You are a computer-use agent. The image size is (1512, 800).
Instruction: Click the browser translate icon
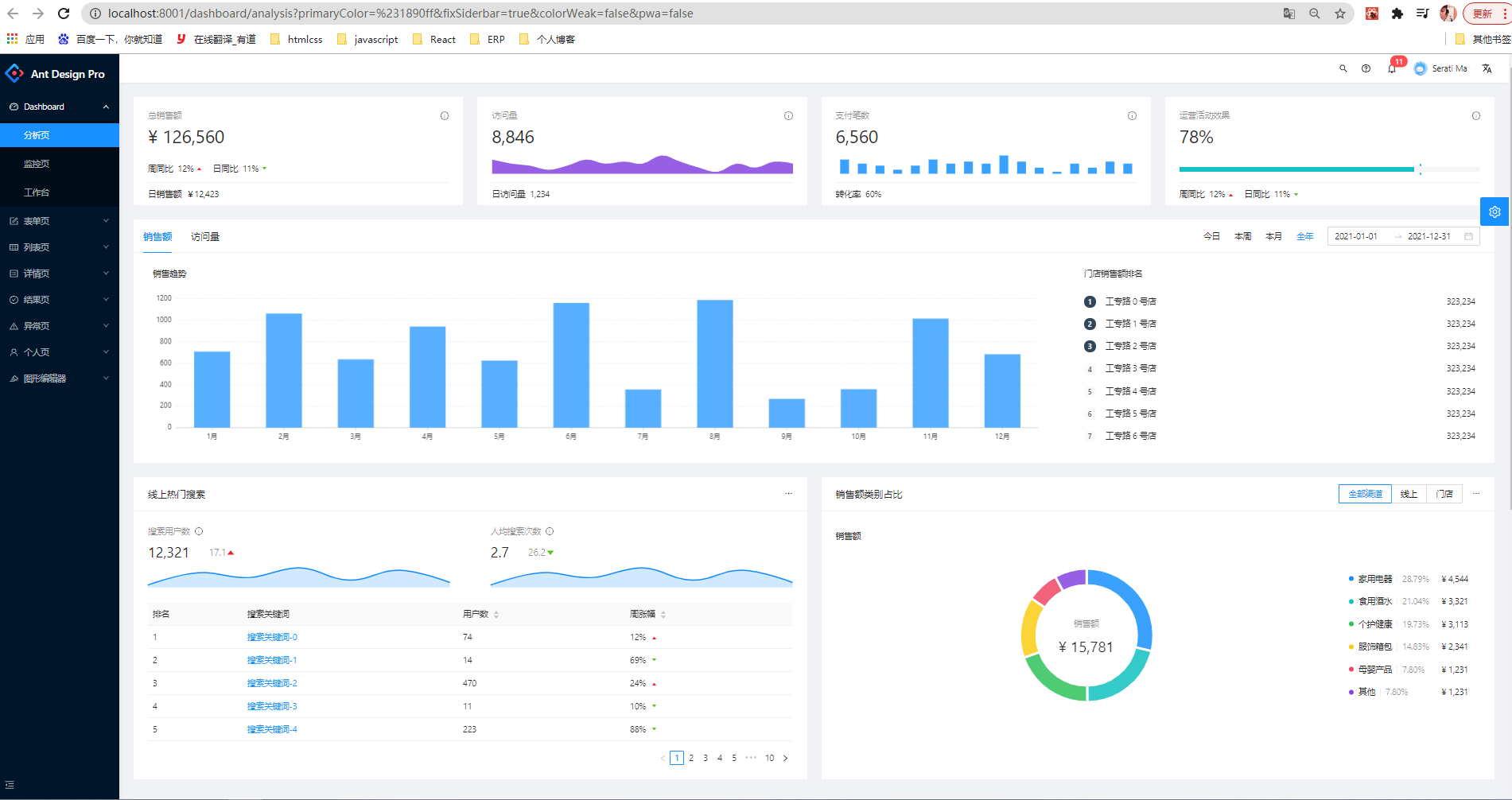pyautogui.click(x=1289, y=14)
